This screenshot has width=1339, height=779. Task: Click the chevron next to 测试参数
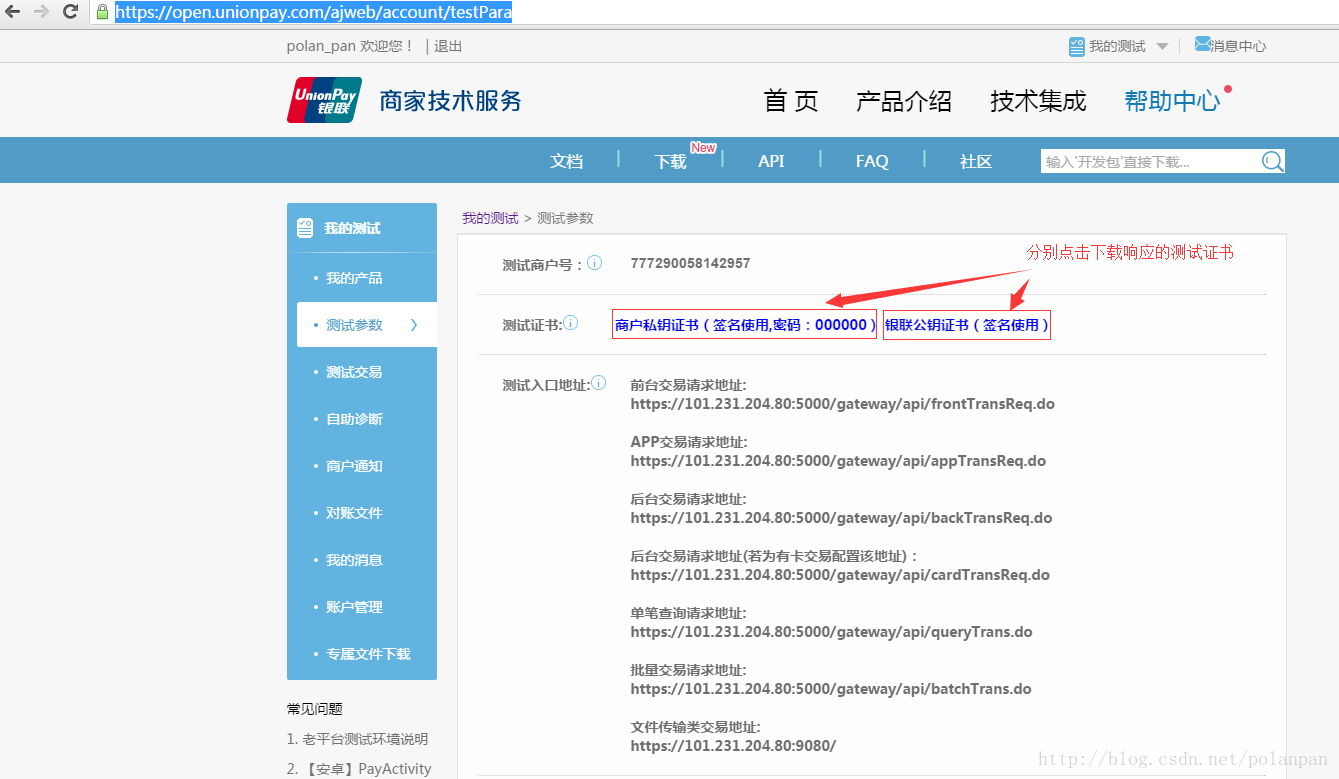point(414,325)
